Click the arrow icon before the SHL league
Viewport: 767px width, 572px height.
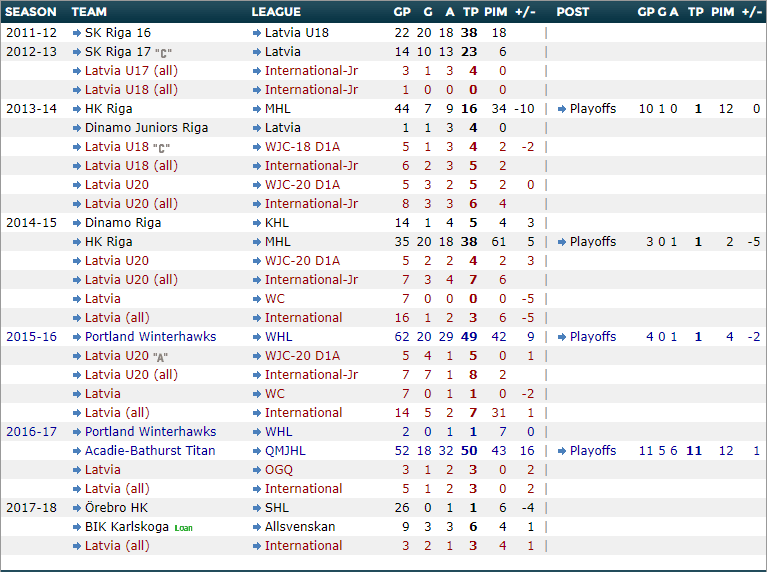click(256, 508)
